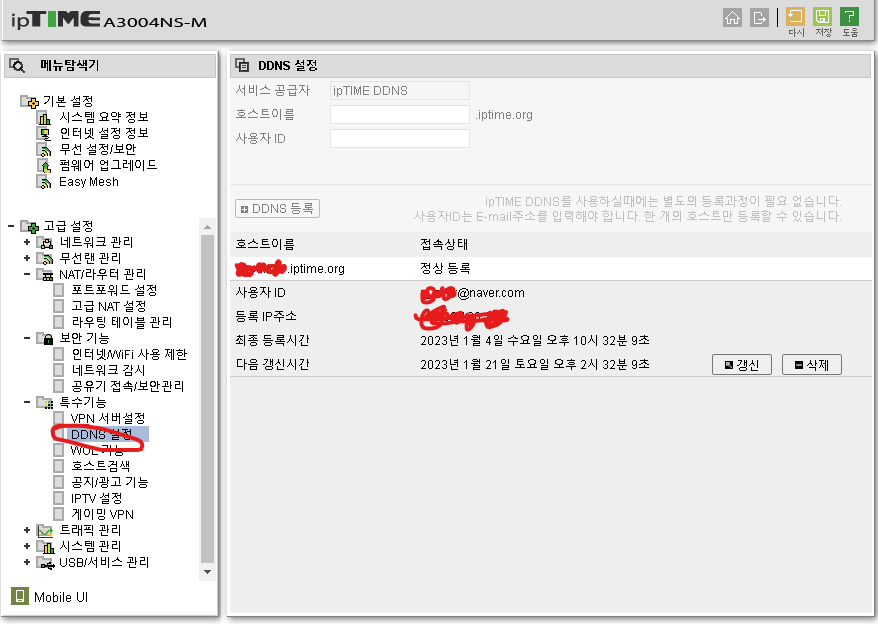The width and height of the screenshot is (878, 627).
Task: Expand the 시스템 관리 node
Action: click(x=27, y=546)
